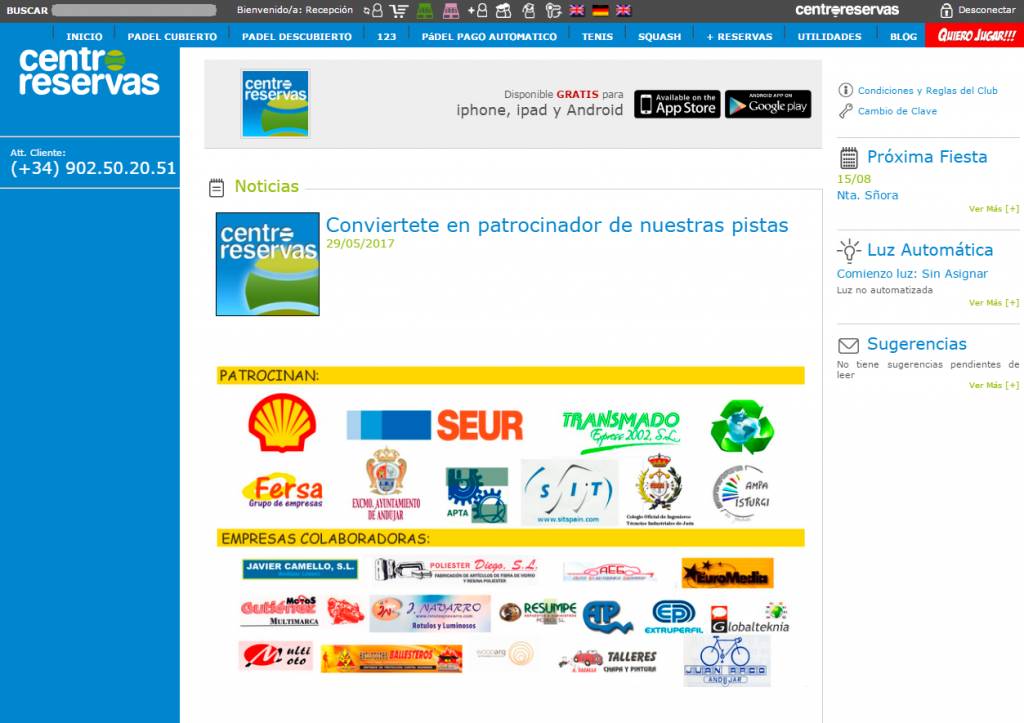Click the Extruperfil collaborator logo
This screenshot has width=1024, height=723.
point(673,617)
